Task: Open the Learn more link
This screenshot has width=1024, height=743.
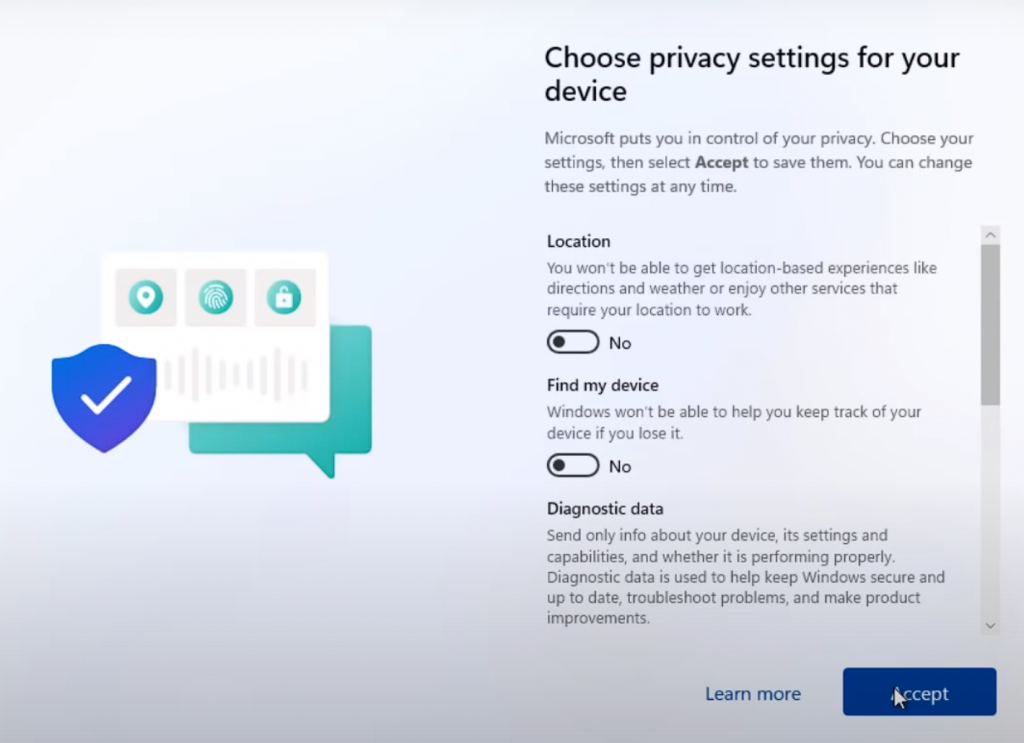Action: (x=753, y=693)
